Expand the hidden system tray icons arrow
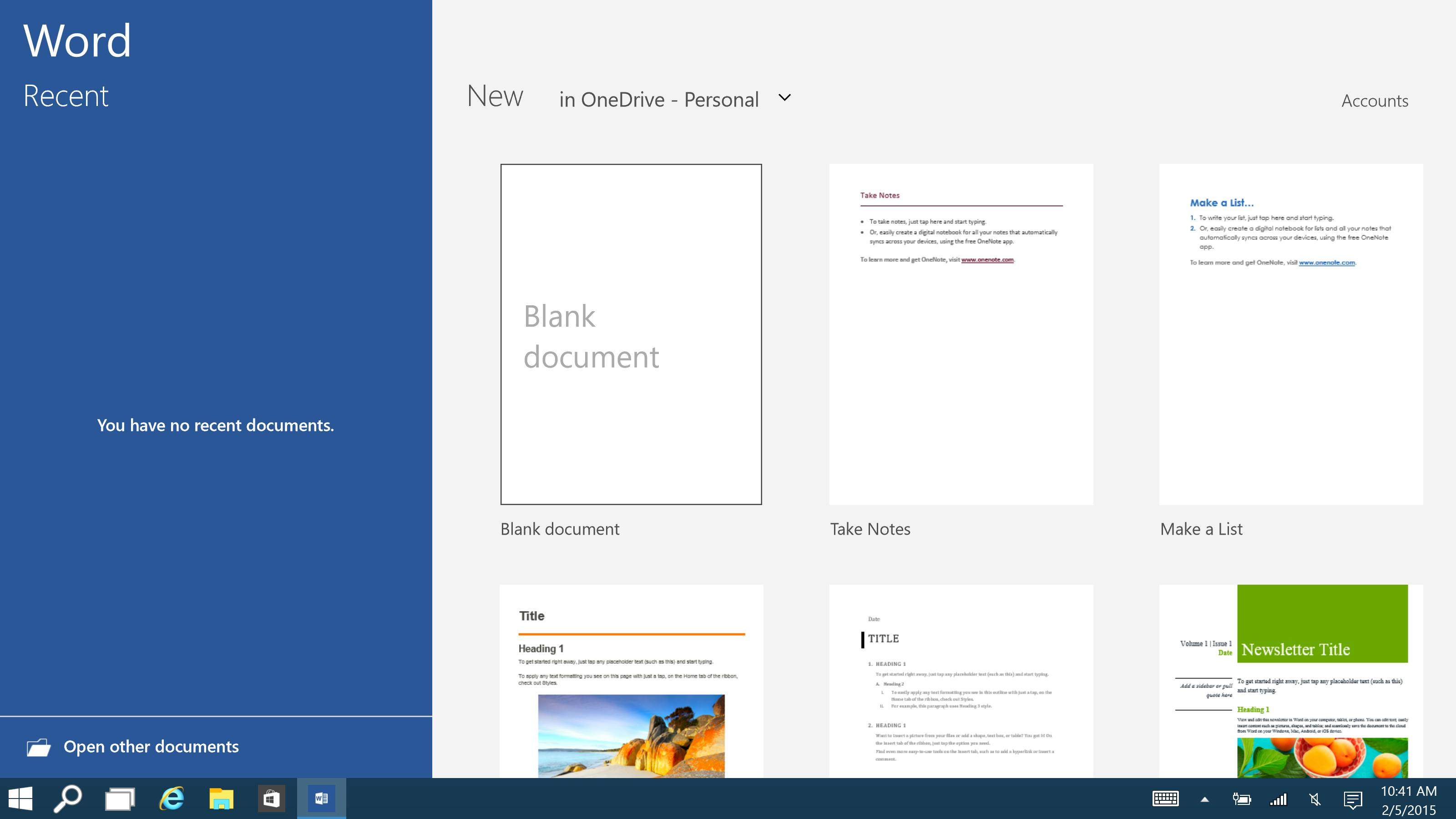Viewport: 1456px width, 819px height. click(x=1204, y=799)
